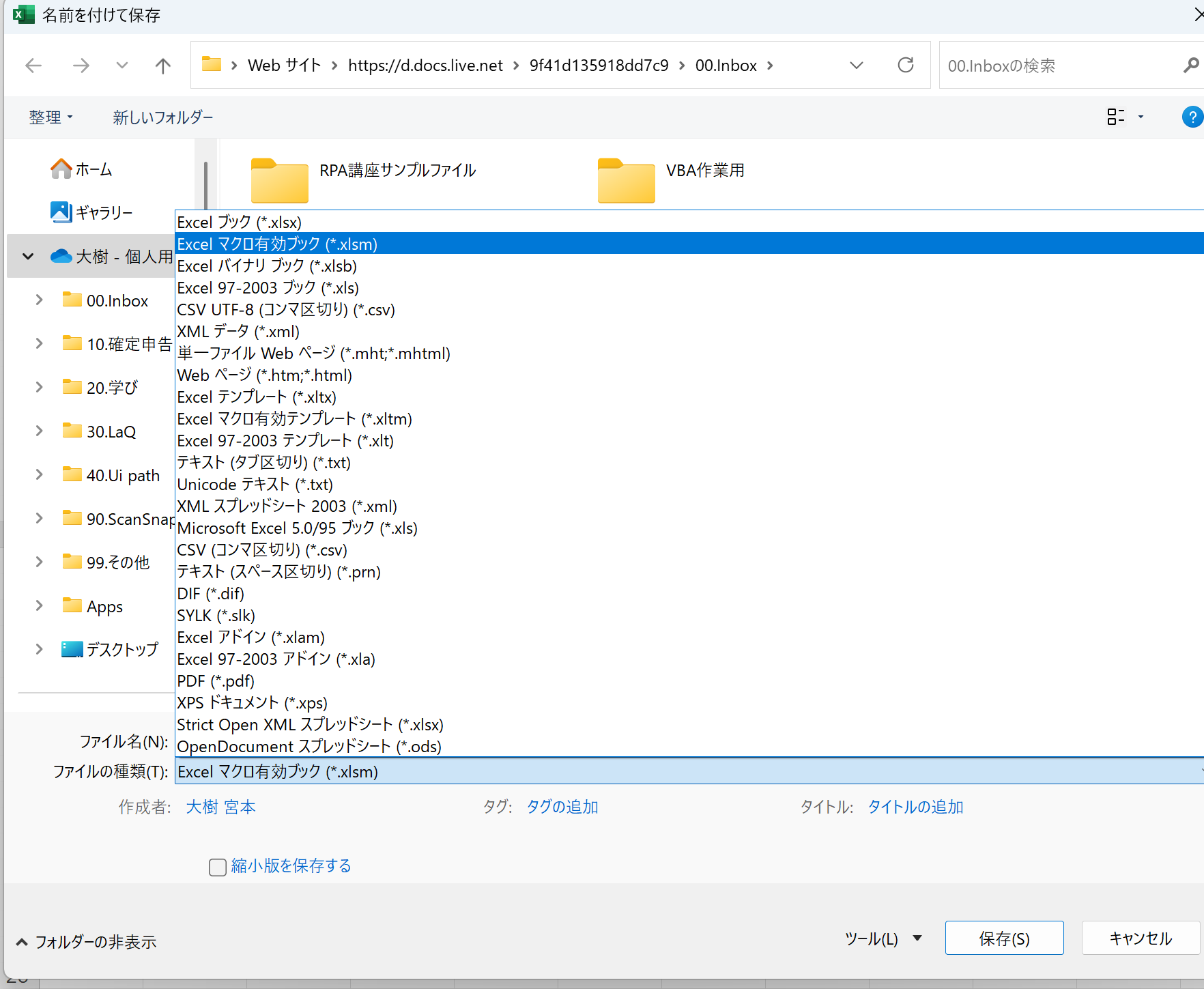
Task: Change the view layout icon
Action: point(1116,117)
